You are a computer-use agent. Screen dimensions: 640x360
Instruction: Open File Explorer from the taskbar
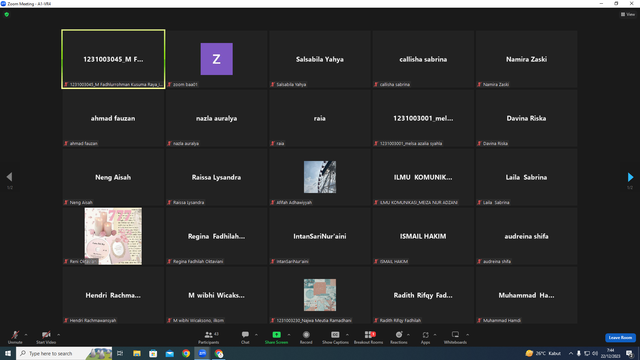point(137,353)
